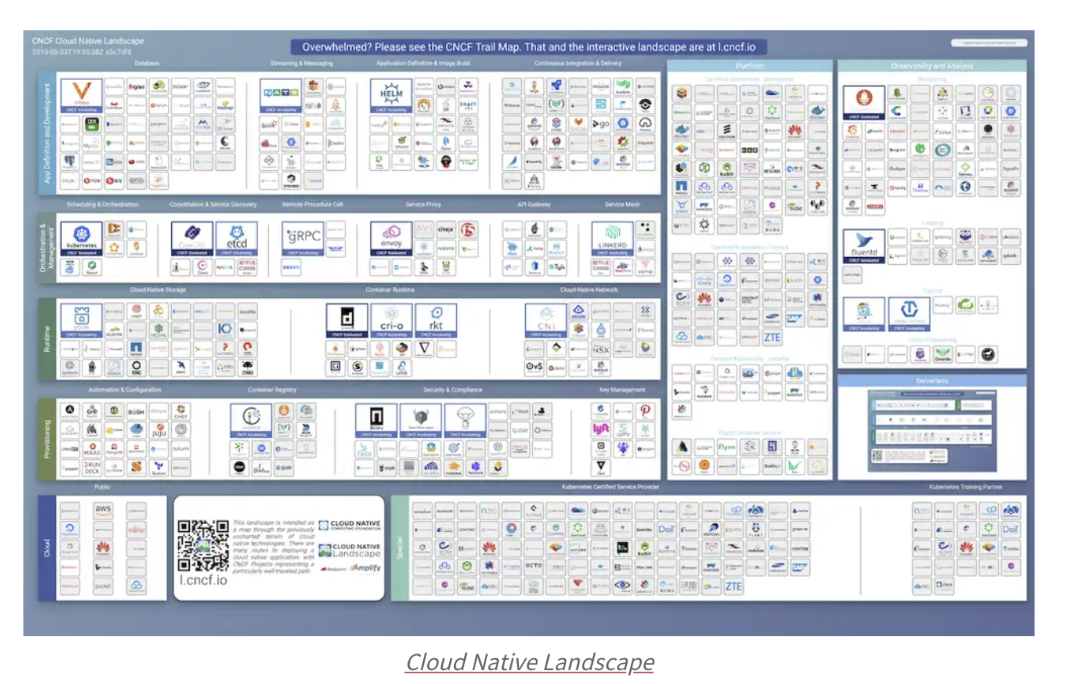Click the rkt logo card
This screenshot has height=684, width=1066.
(x=436, y=321)
